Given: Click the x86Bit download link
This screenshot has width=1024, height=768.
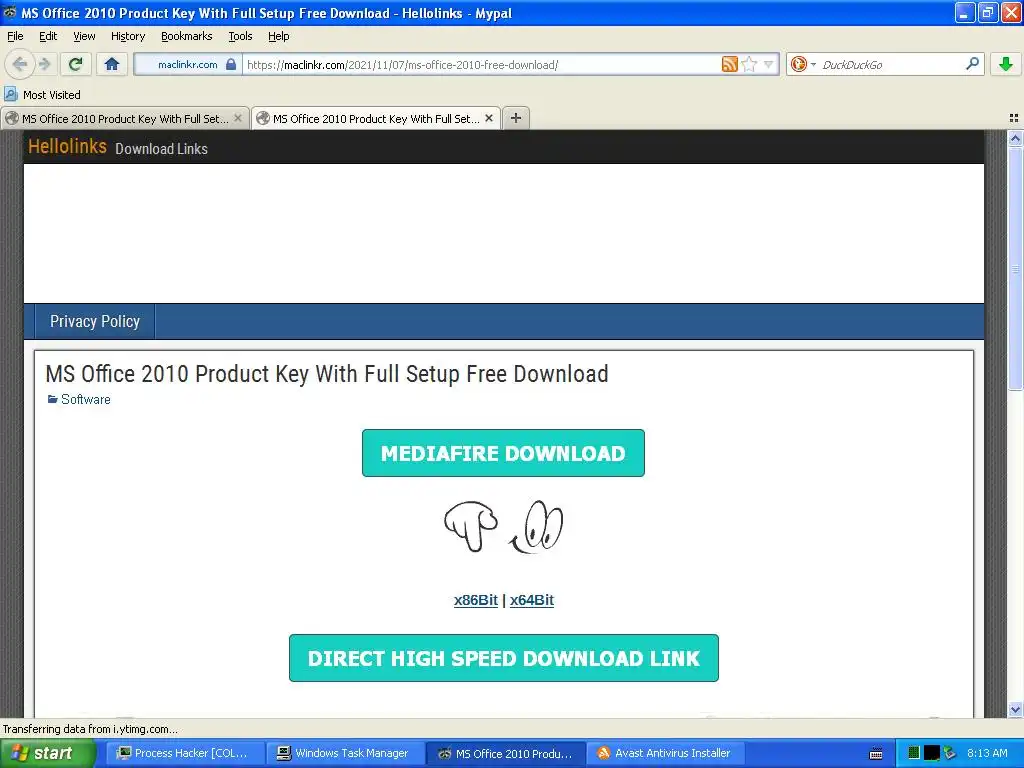Looking at the screenshot, I should 475,600.
